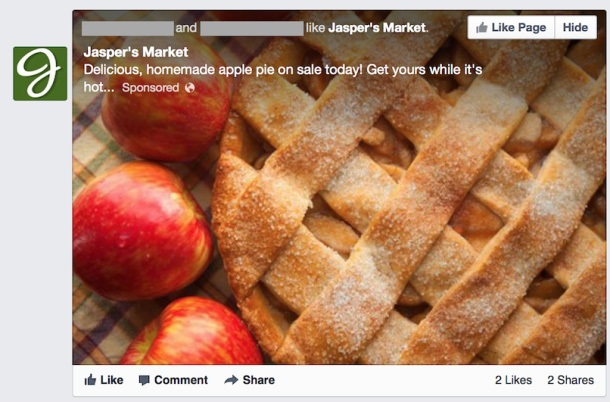This screenshot has width=610, height=402.
Task: Open Jasper's Market link in the likes header
Action: tap(377, 27)
